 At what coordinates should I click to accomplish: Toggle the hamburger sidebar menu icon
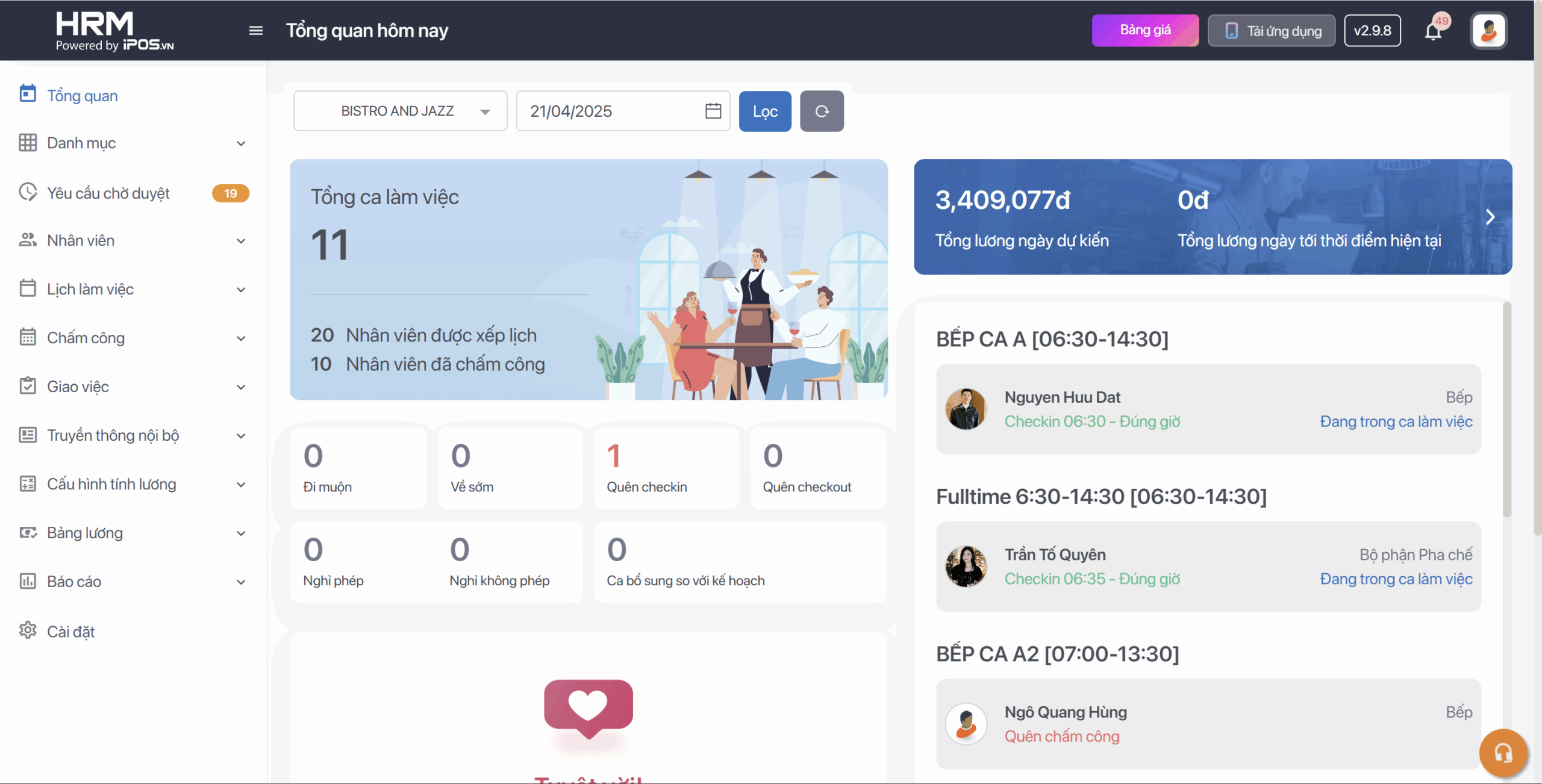(255, 31)
